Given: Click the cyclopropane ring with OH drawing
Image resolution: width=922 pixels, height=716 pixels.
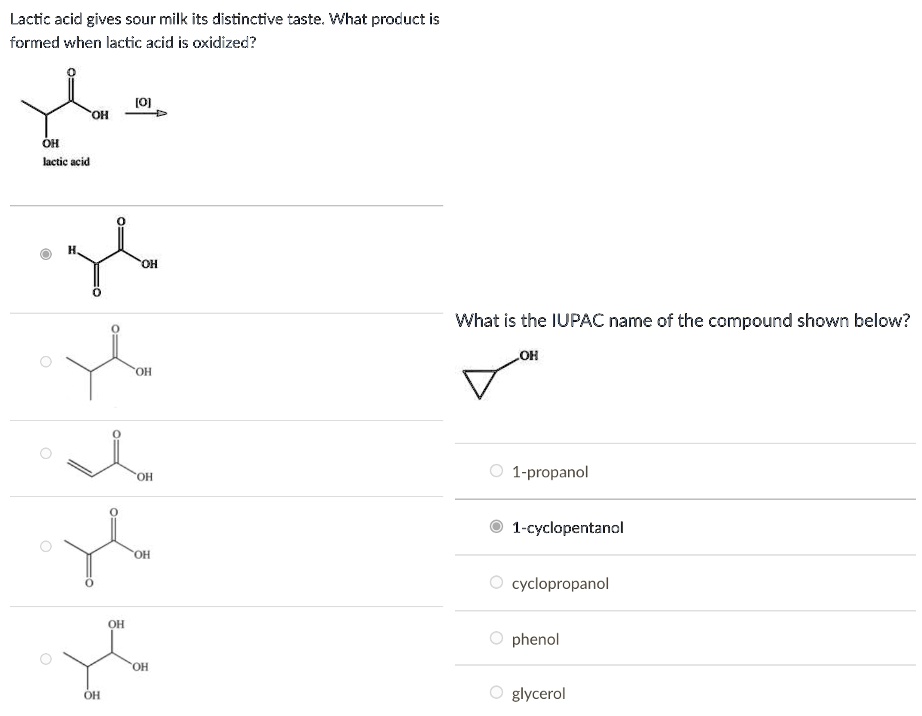Looking at the screenshot, I should pos(490,375).
